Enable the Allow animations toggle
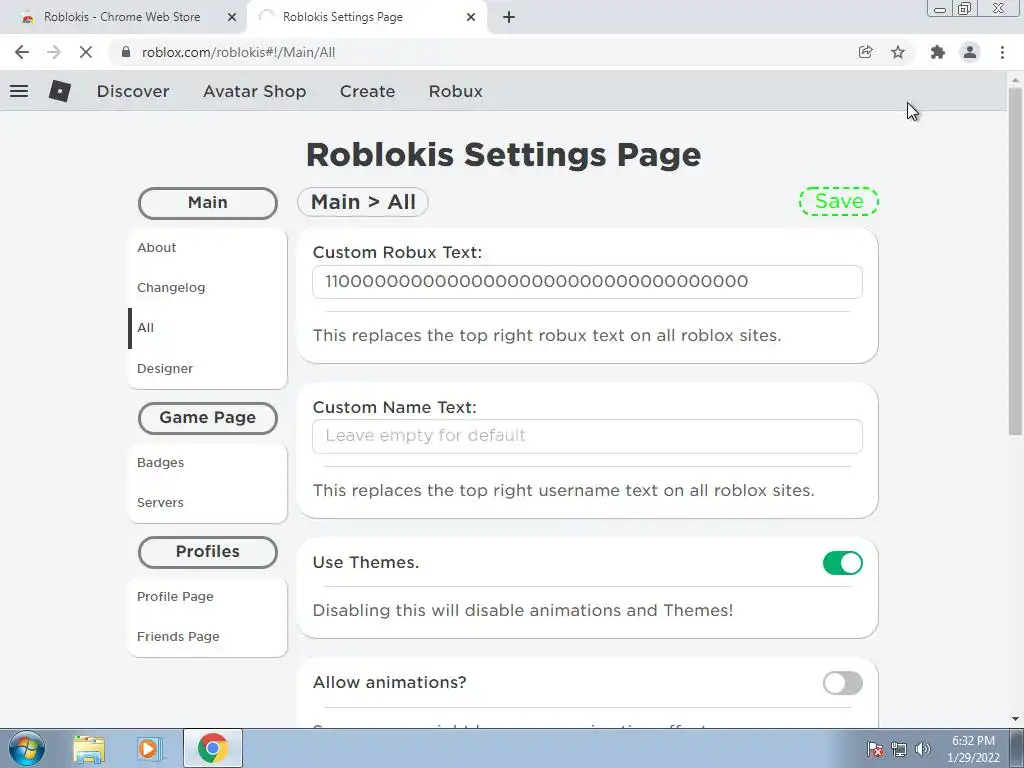Image resolution: width=1024 pixels, height=768 pixels. click(842, 683)
